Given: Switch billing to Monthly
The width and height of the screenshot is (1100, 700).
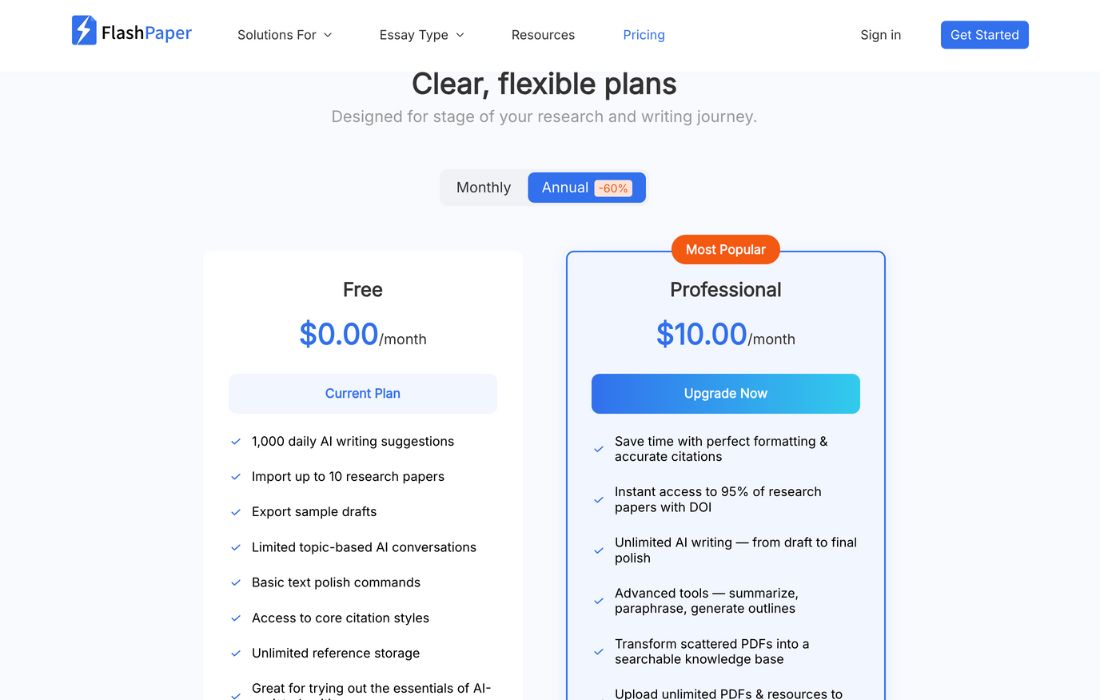Looking at the screenshot, I should pyautogui.click(x=483, y=188).
